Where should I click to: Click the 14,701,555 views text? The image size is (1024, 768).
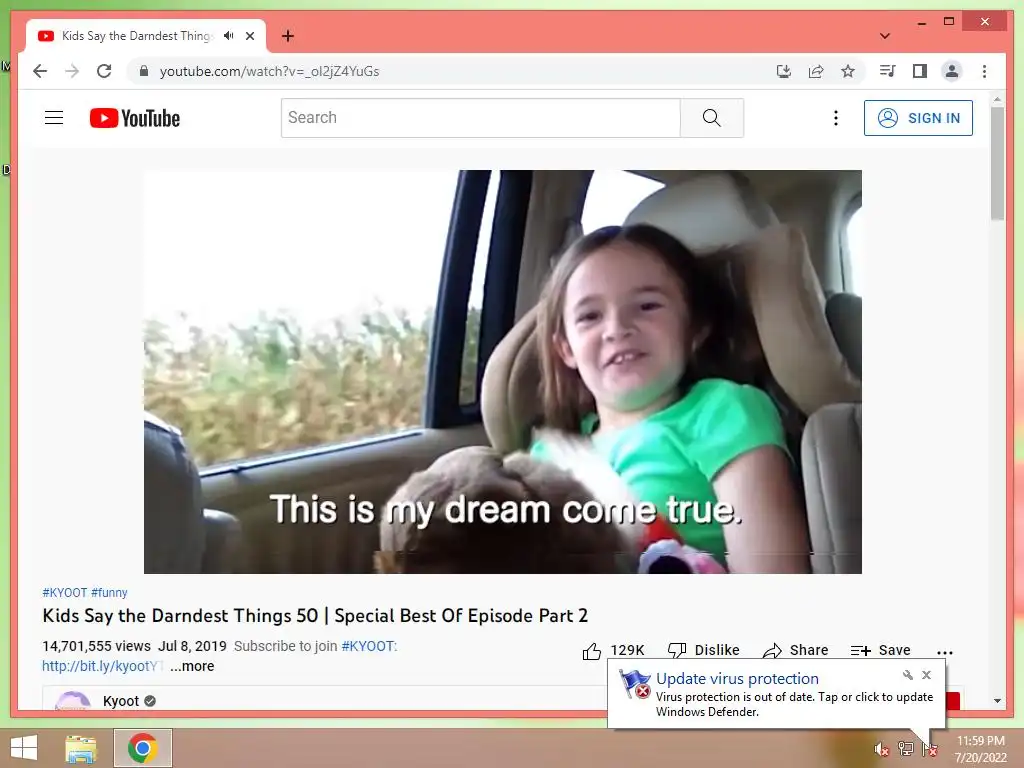point(97,646)
